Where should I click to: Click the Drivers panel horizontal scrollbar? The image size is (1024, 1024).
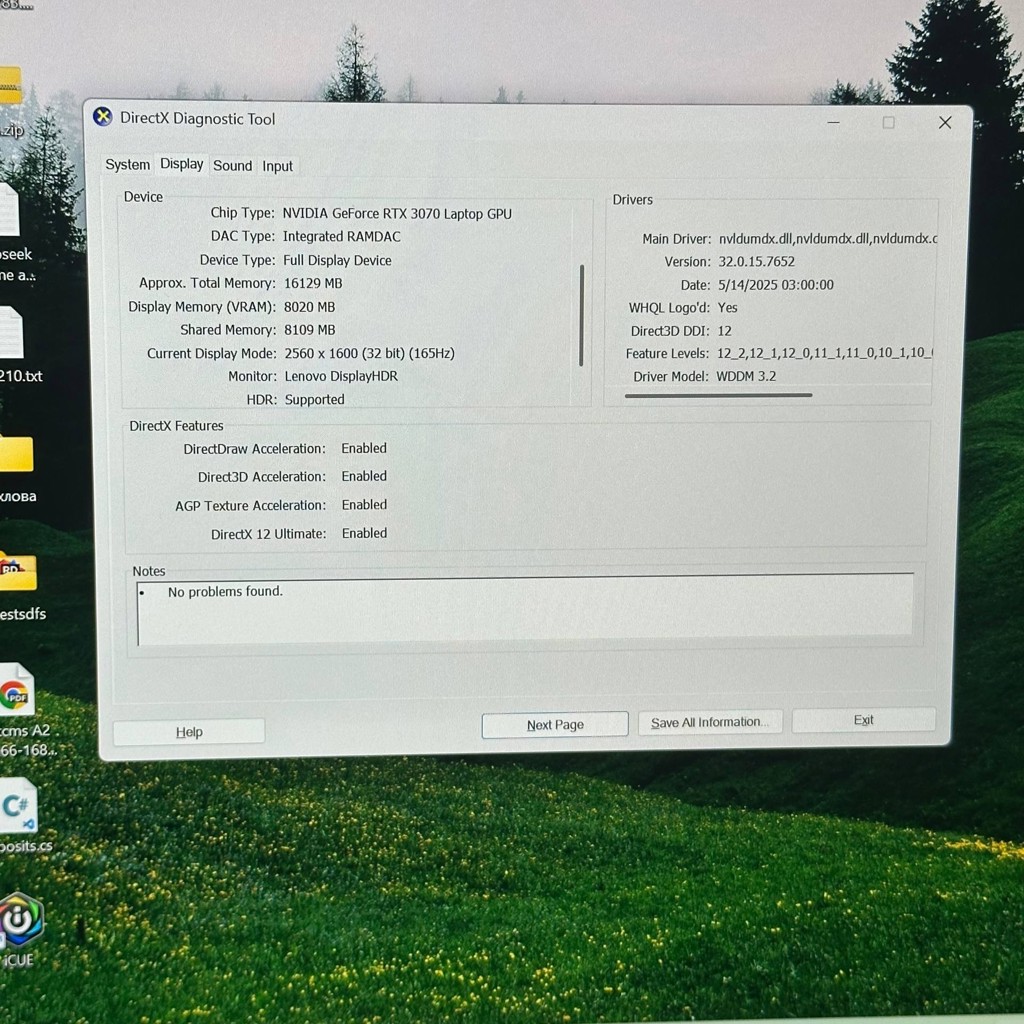click(718, 395)
